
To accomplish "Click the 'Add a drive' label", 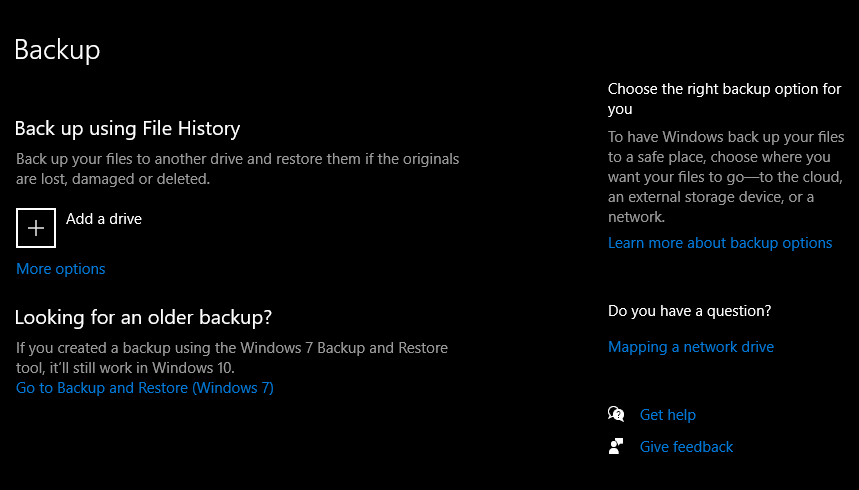I will 104,218.
